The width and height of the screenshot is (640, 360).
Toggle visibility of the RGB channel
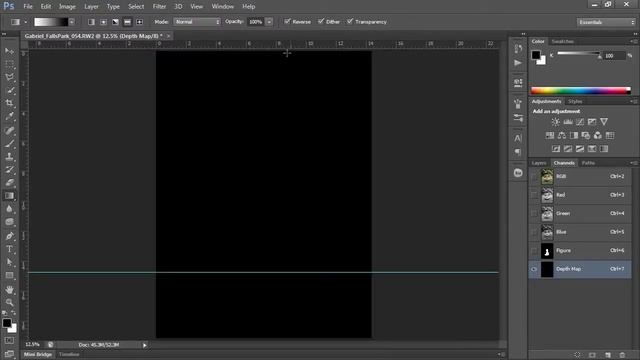tap(534, 177)
